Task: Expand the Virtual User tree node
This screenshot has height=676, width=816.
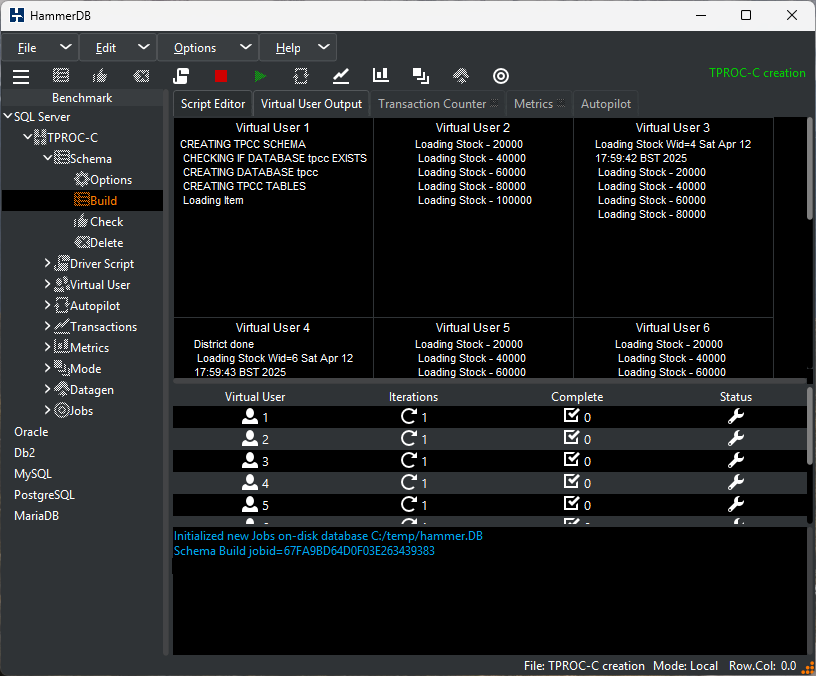Action: 47,284
